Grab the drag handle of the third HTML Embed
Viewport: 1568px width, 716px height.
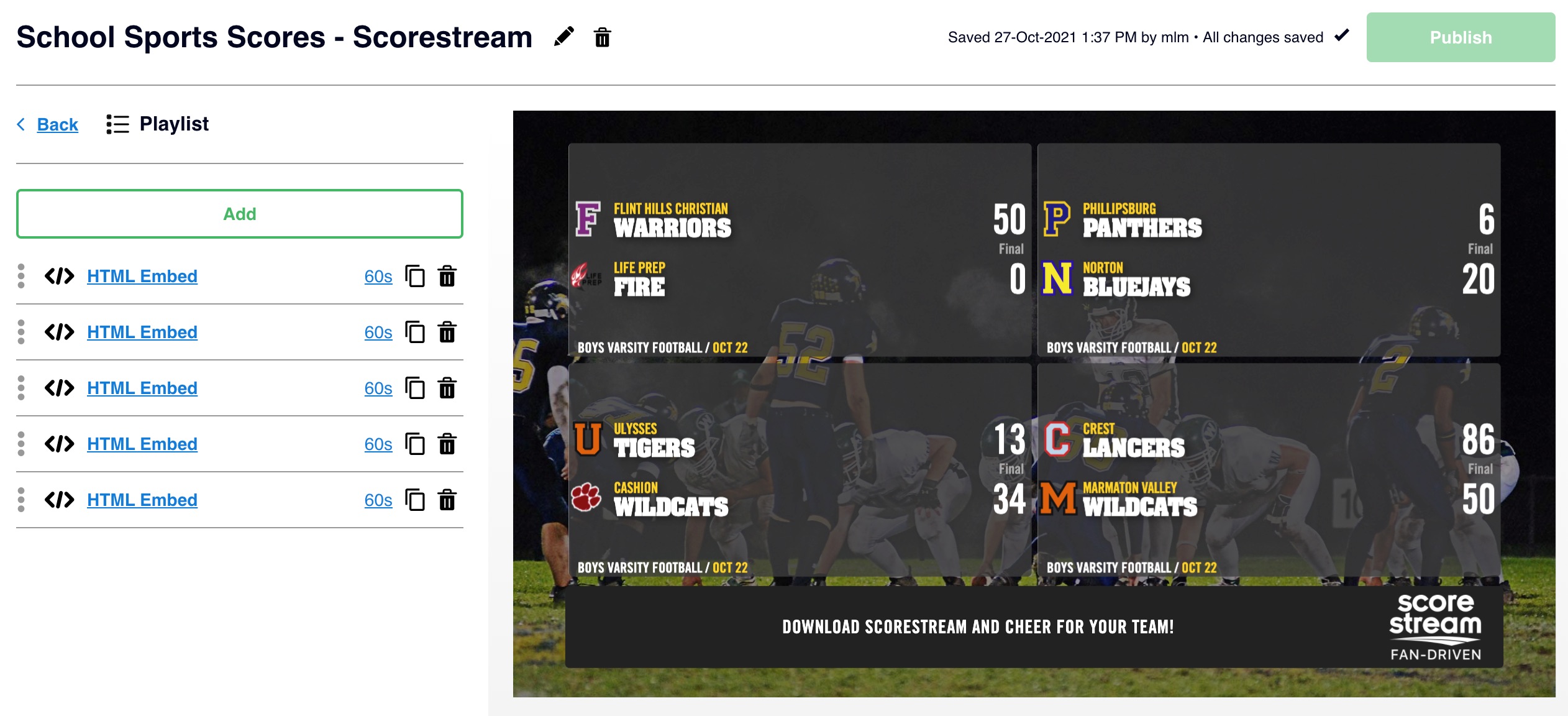[21, 388]
